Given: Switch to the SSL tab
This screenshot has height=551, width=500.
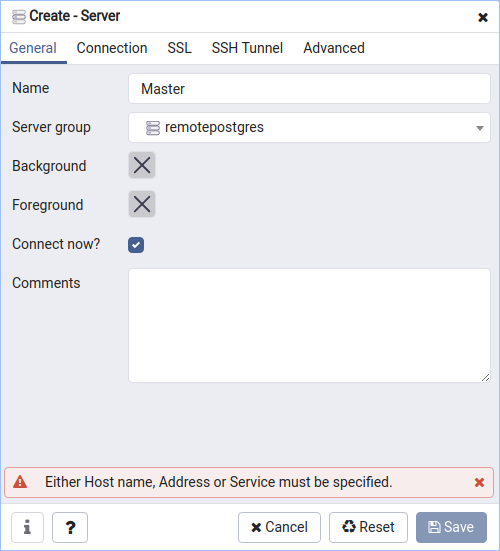Looking at the screenshot, I should point(179,48).
